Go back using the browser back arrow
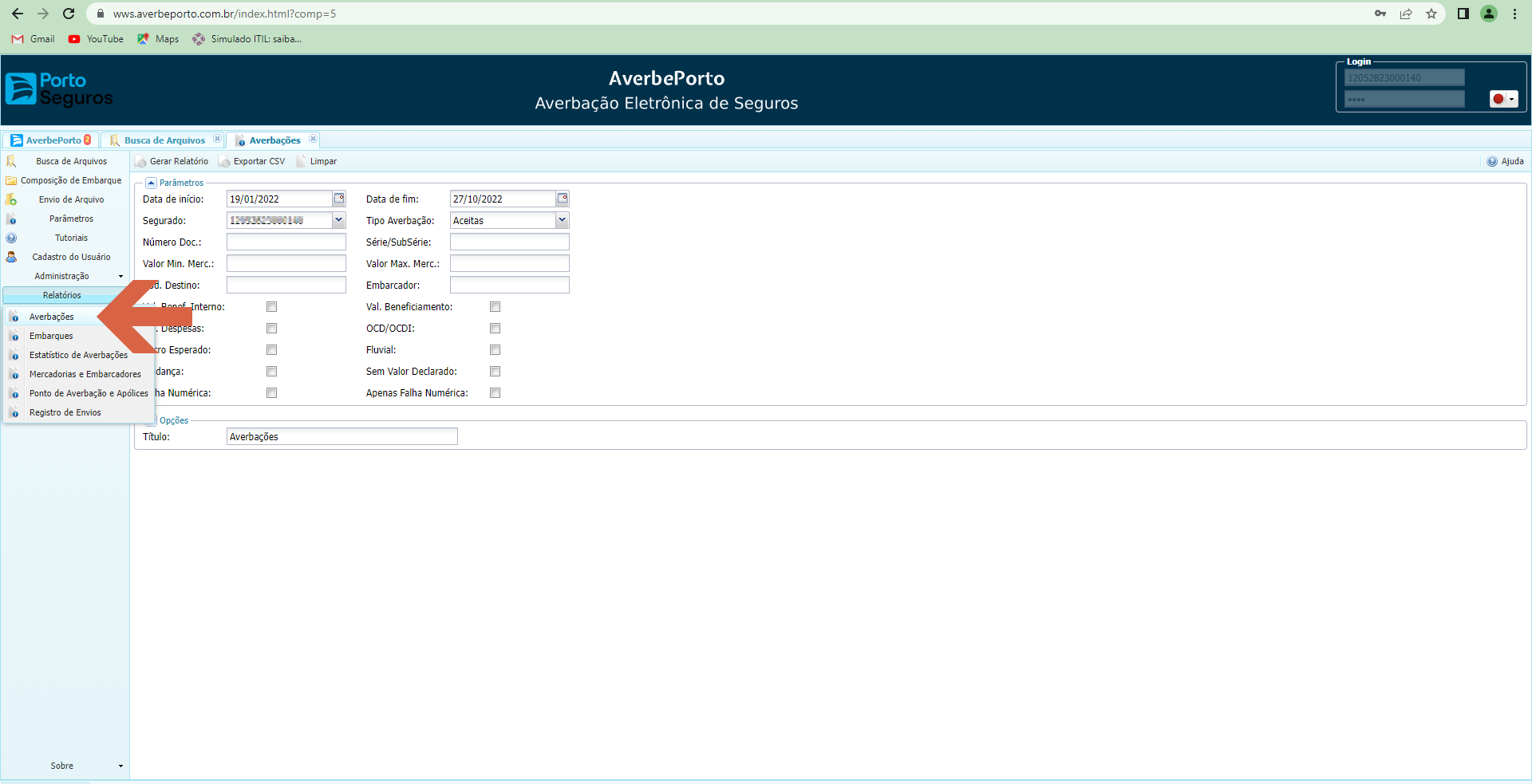This screenshot has height=784, width=1532. 18,14
